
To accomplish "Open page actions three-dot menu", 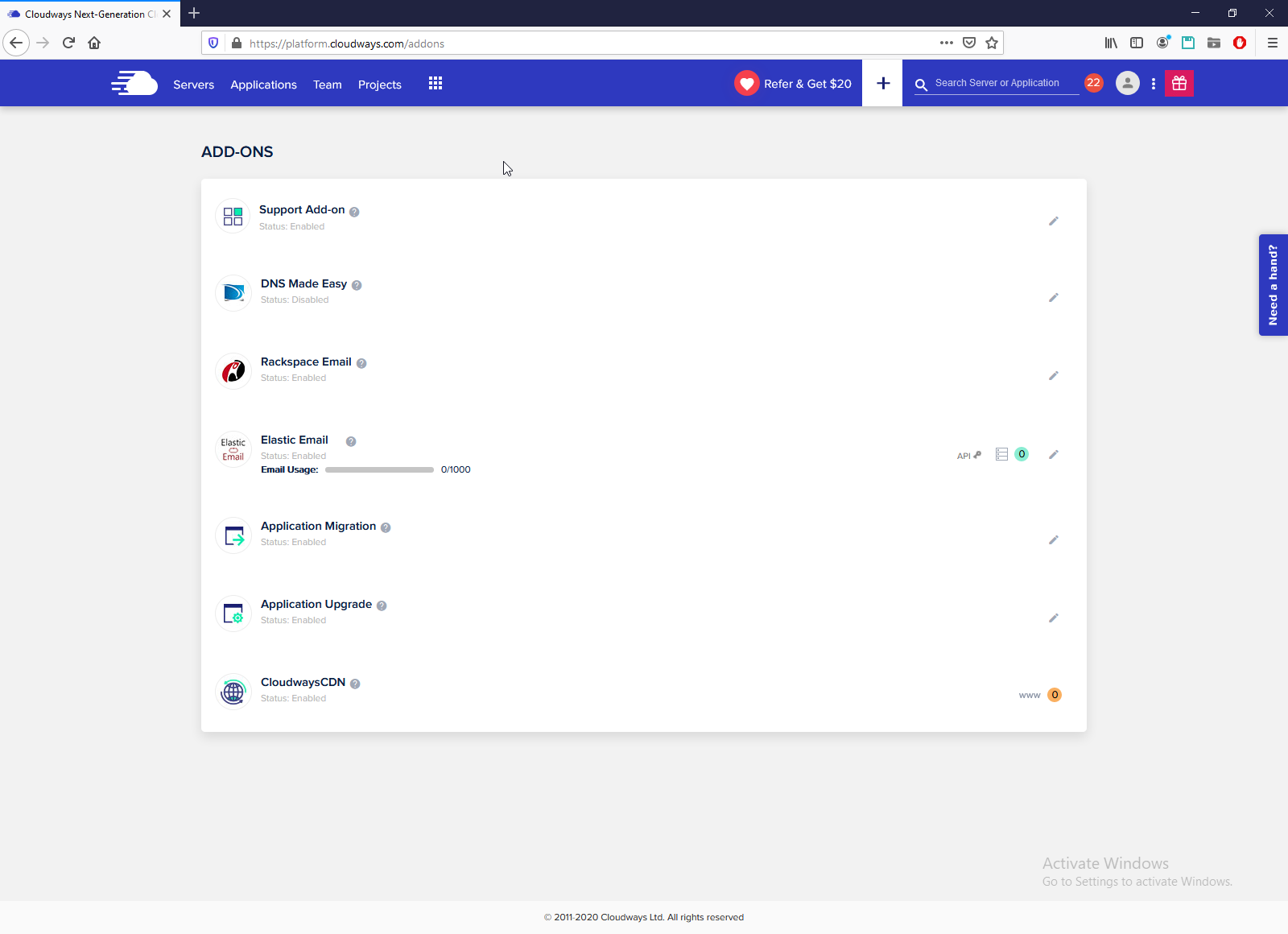I will tap(947, 43).
